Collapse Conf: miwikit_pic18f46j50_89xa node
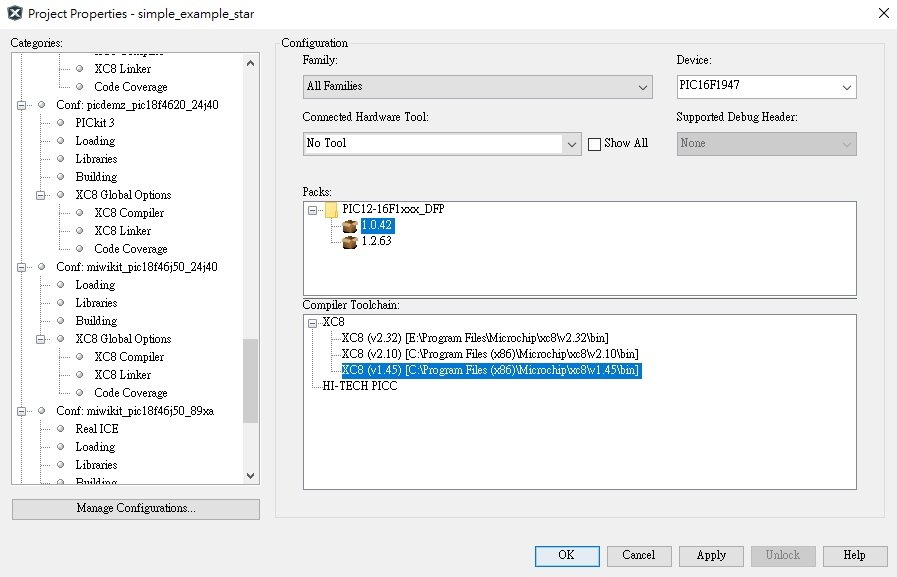The width and height of the screenshot is (897, 577). click(22, 411)
